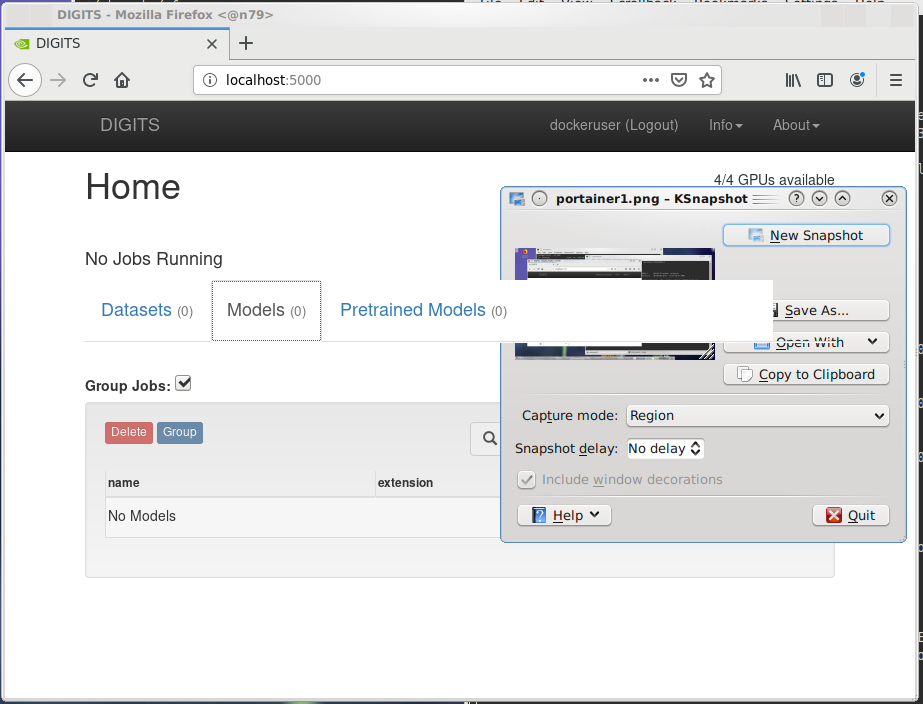
Task: Reload the localhost:5000 page
Action: 90,80
